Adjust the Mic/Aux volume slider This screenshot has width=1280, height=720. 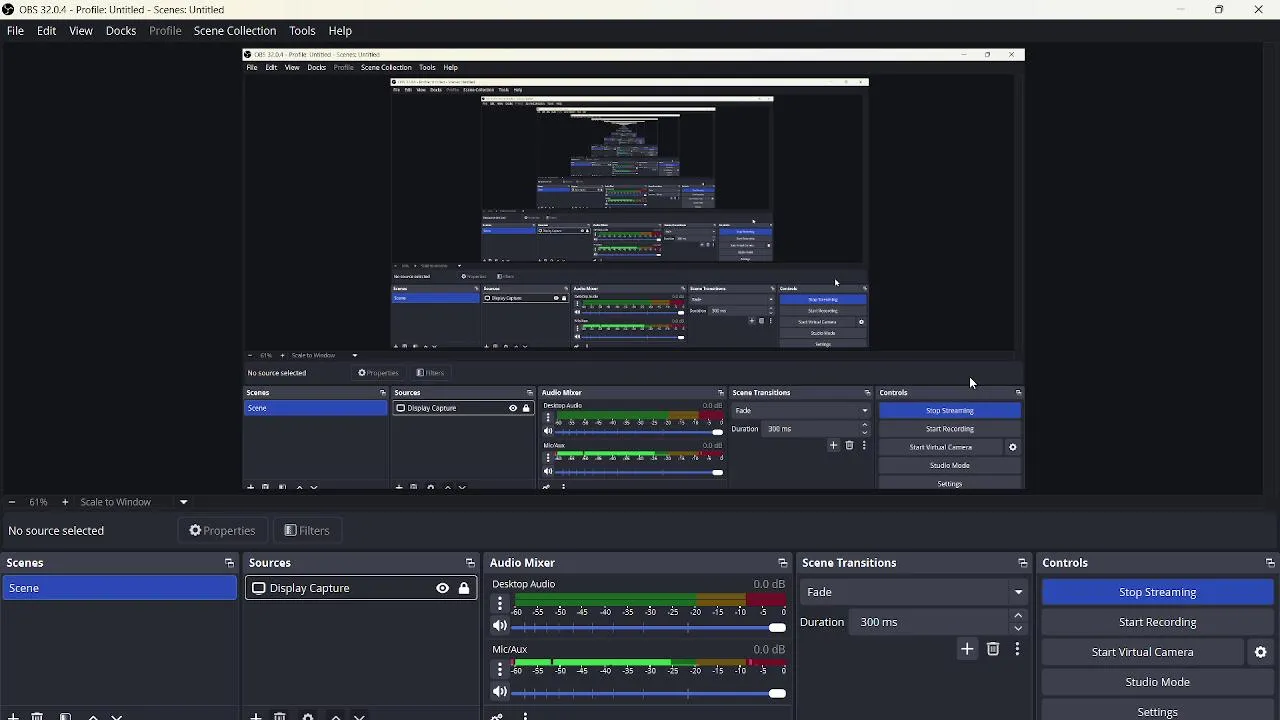click(648, 693)
